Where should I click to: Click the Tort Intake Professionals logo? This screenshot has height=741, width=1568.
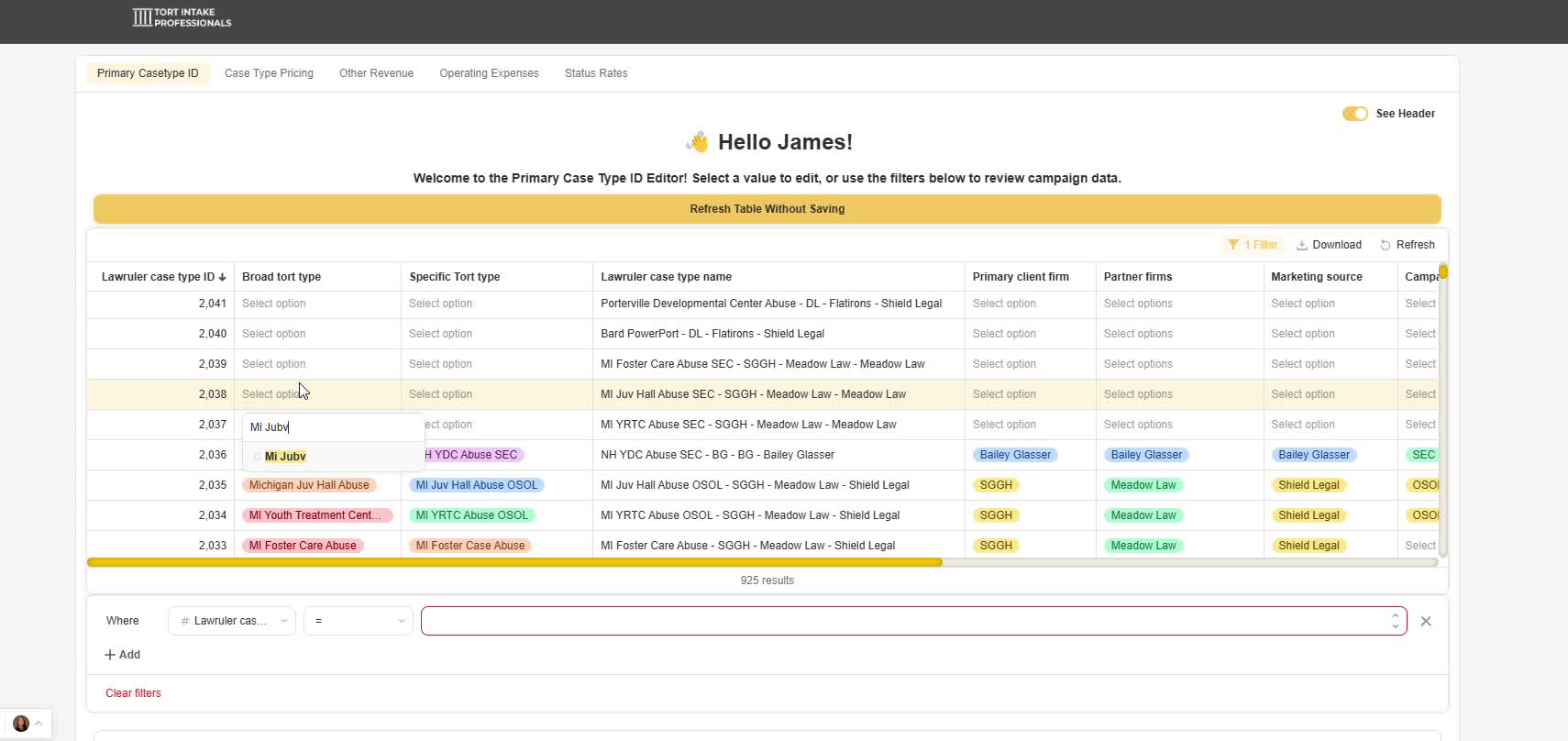182,17
